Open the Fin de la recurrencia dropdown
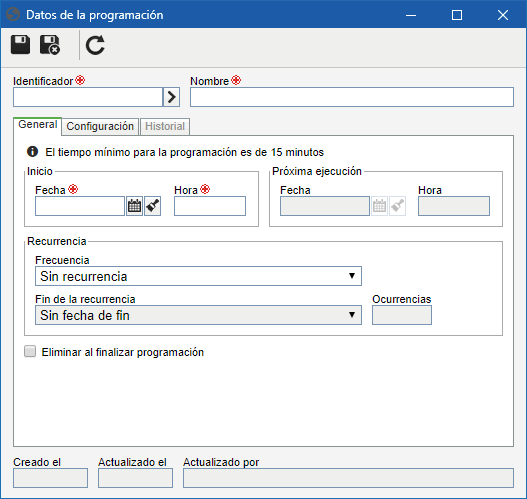This screenshot has height=499, width=527. tap(198, 315)
